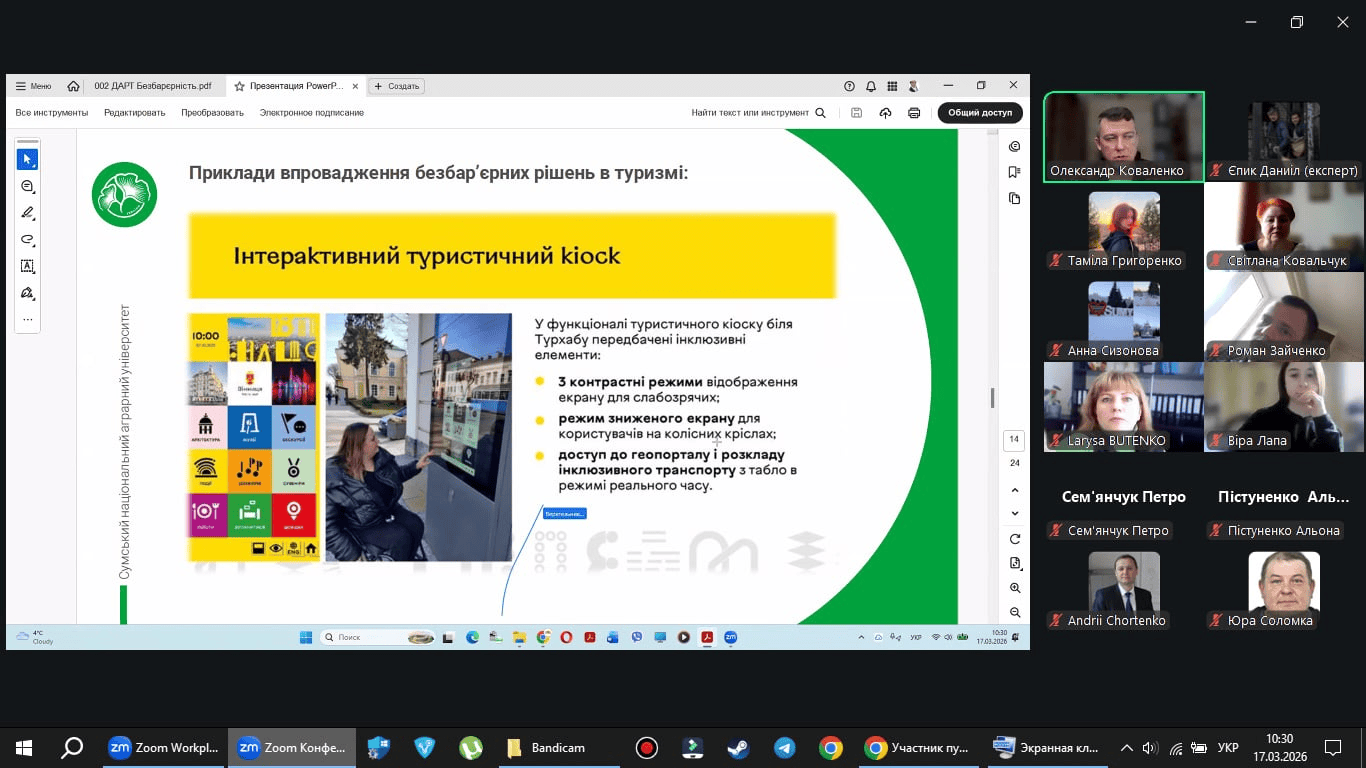Open Редактировать menu item
The height and width of the screenshot is (768, 1366).
(x=134, y=113)
